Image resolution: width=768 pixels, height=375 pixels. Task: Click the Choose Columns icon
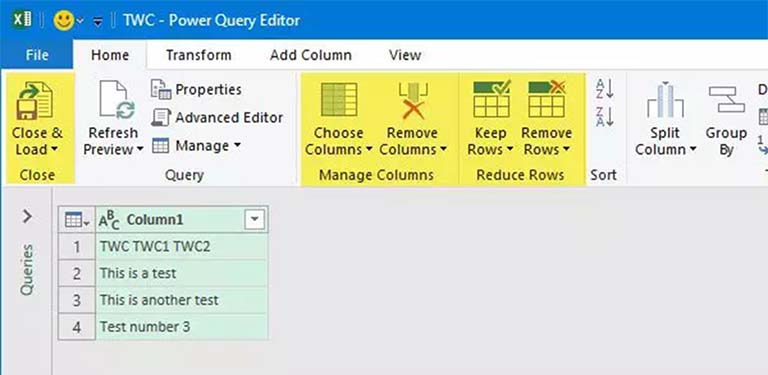(x=338, y=100)
